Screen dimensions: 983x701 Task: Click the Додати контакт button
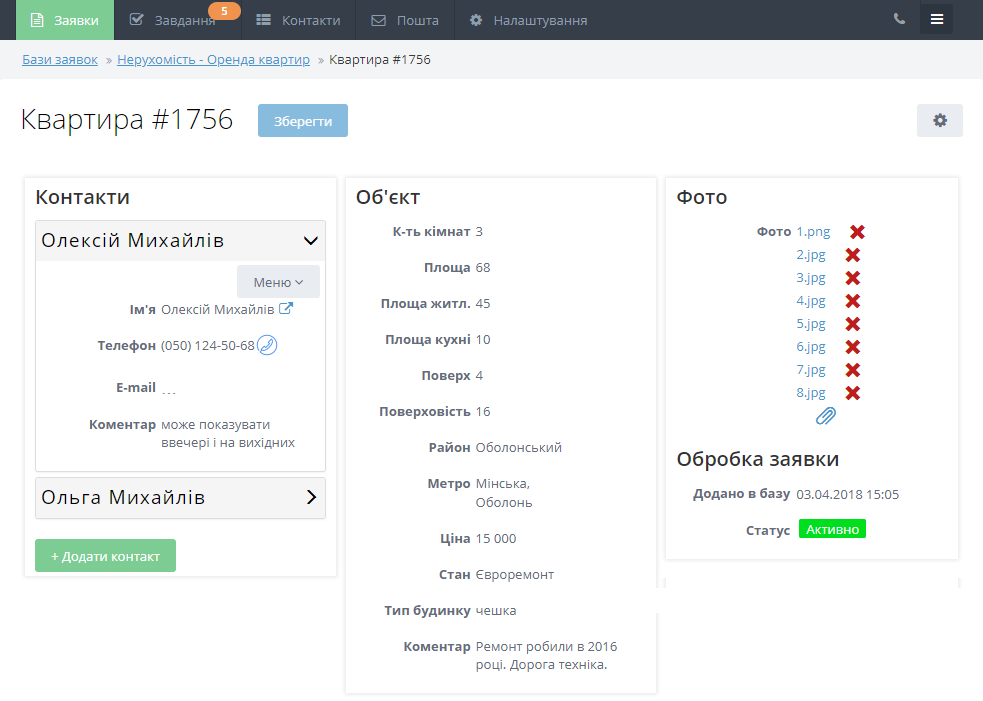pos(105,556)
